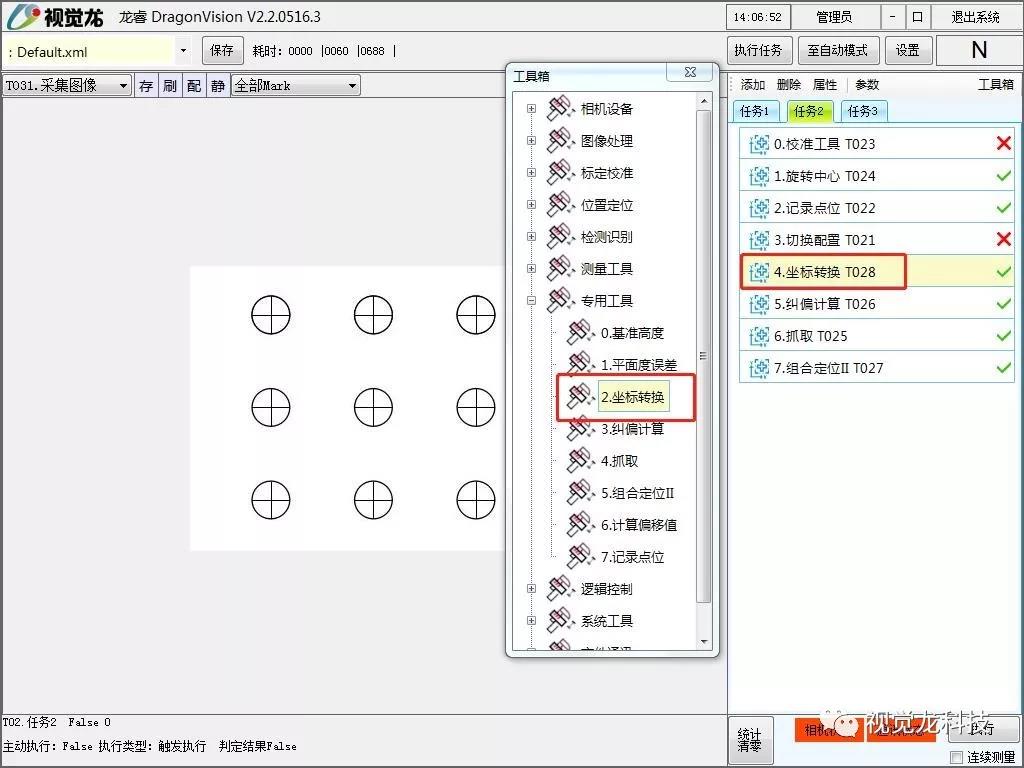
Task: Toggle the 存 button in image toolbar
Action: tap(146, 86)
